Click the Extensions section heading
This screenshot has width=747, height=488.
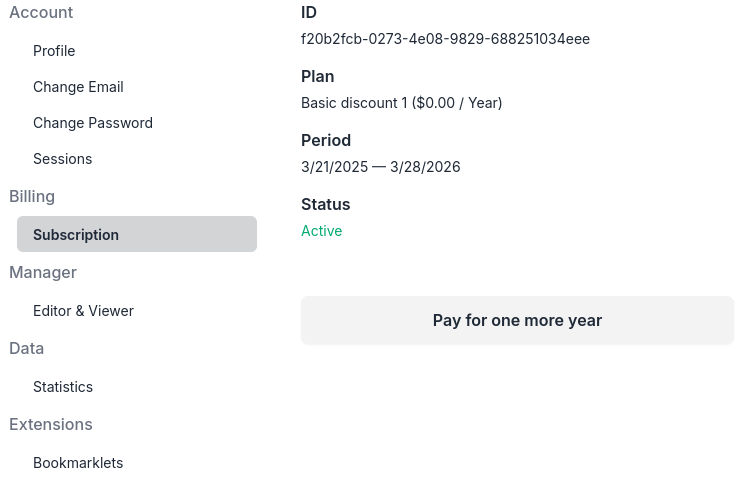click(x=51, y=425)
